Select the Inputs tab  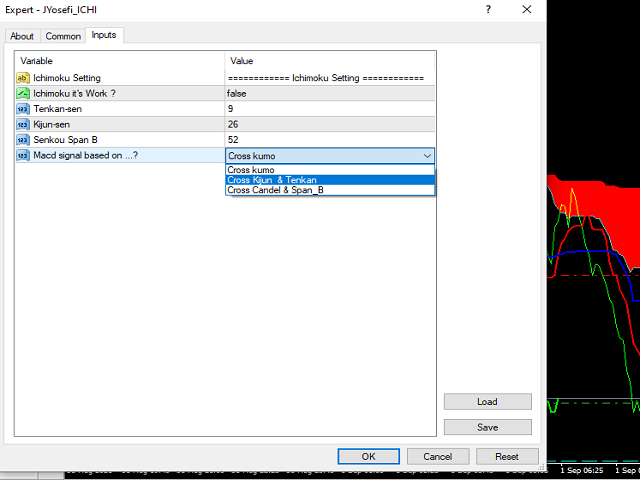(104, 35)
